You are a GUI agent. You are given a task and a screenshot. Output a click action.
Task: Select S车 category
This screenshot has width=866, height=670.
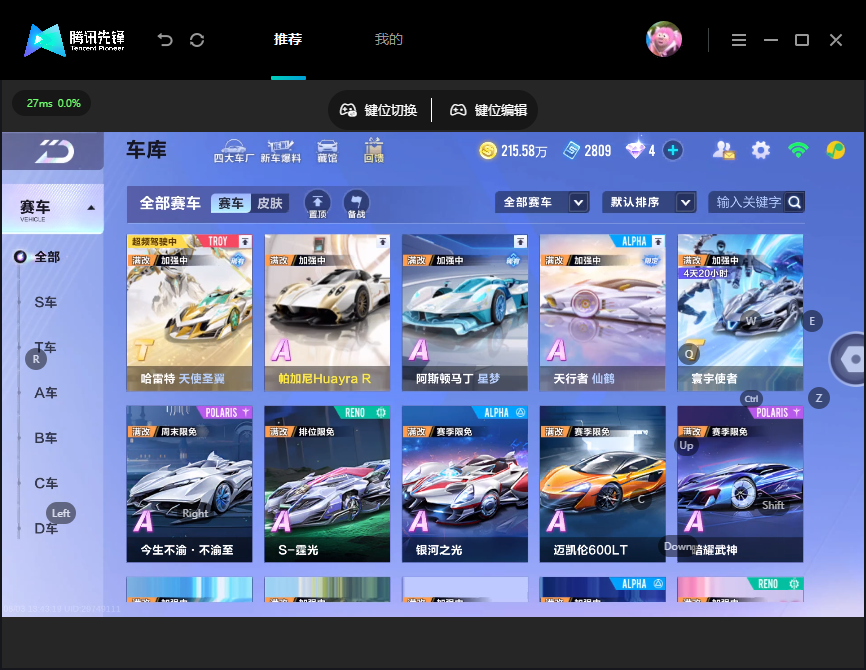click(46, 302)
